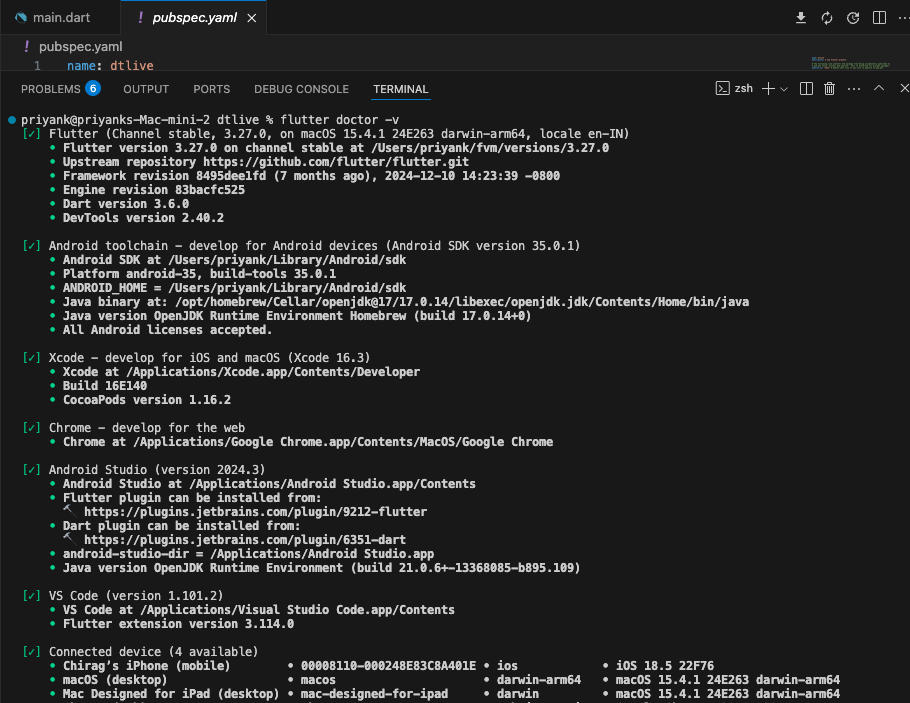Maximize the panel with the up chevron

tap(879, 88)
